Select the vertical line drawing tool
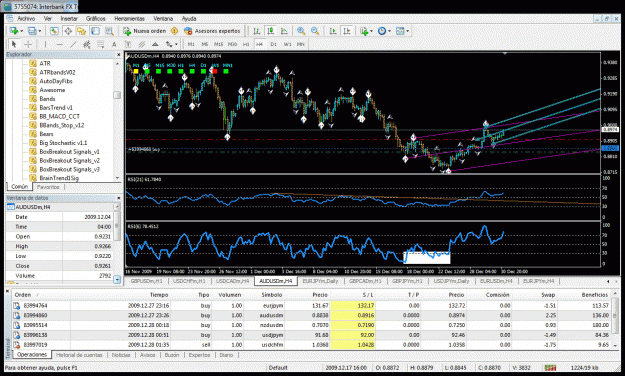Image resolution: width=625 pixels, height=376 pixels. pyautogui.click(x=45, y=44)
